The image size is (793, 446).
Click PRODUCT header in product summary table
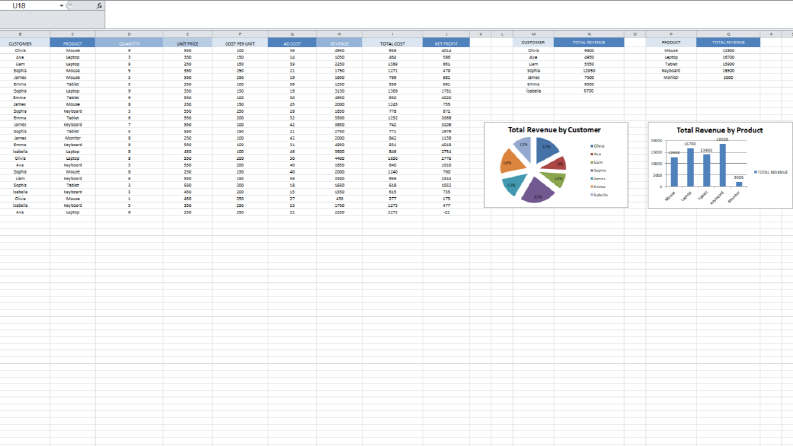tap(671, 42)
